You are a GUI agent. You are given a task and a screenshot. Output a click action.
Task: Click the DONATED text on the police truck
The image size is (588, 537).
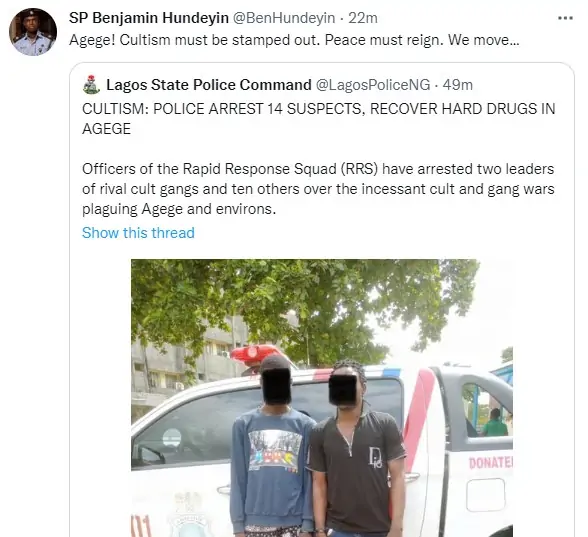coord(490,463)
